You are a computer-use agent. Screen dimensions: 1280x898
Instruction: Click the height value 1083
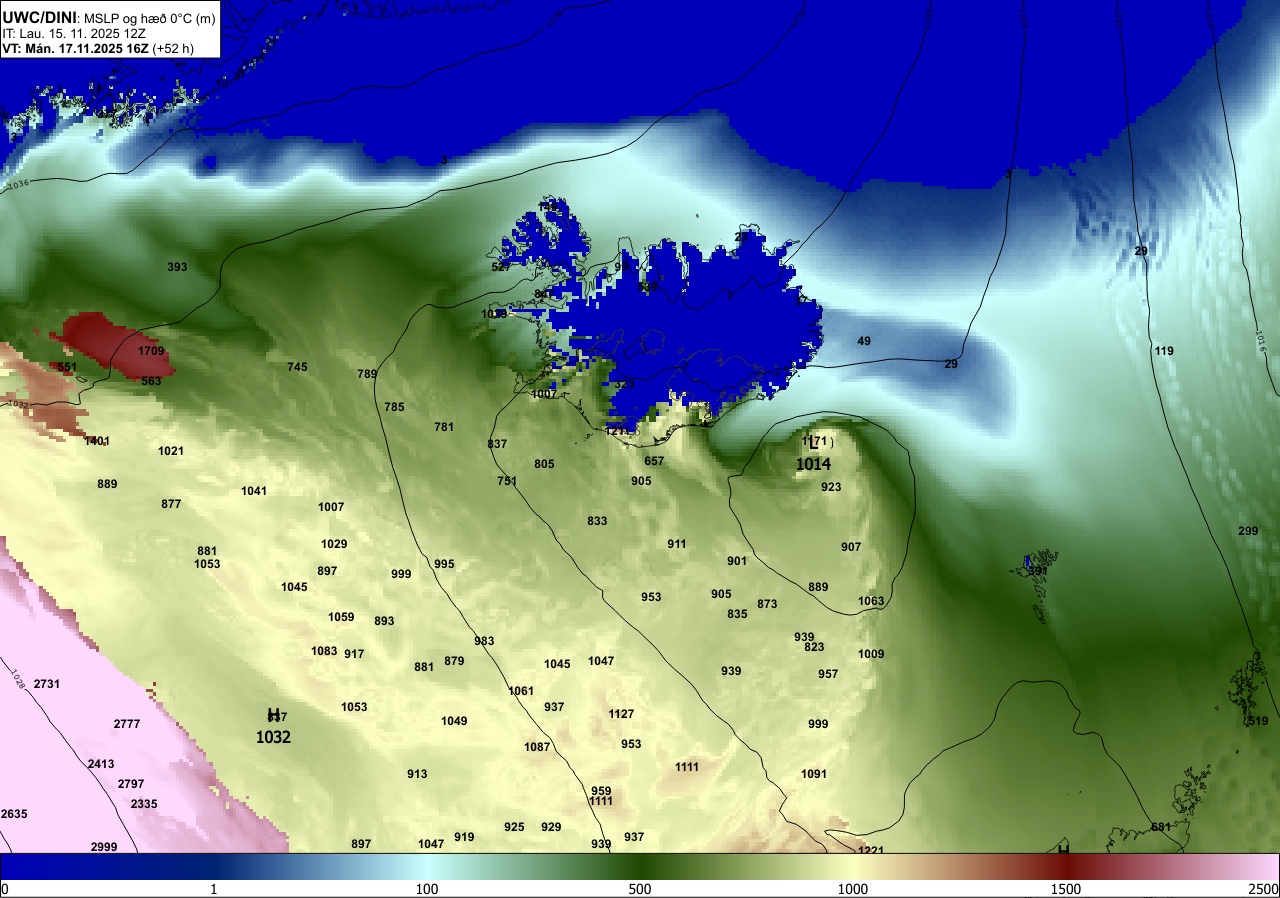click(324, 651)
